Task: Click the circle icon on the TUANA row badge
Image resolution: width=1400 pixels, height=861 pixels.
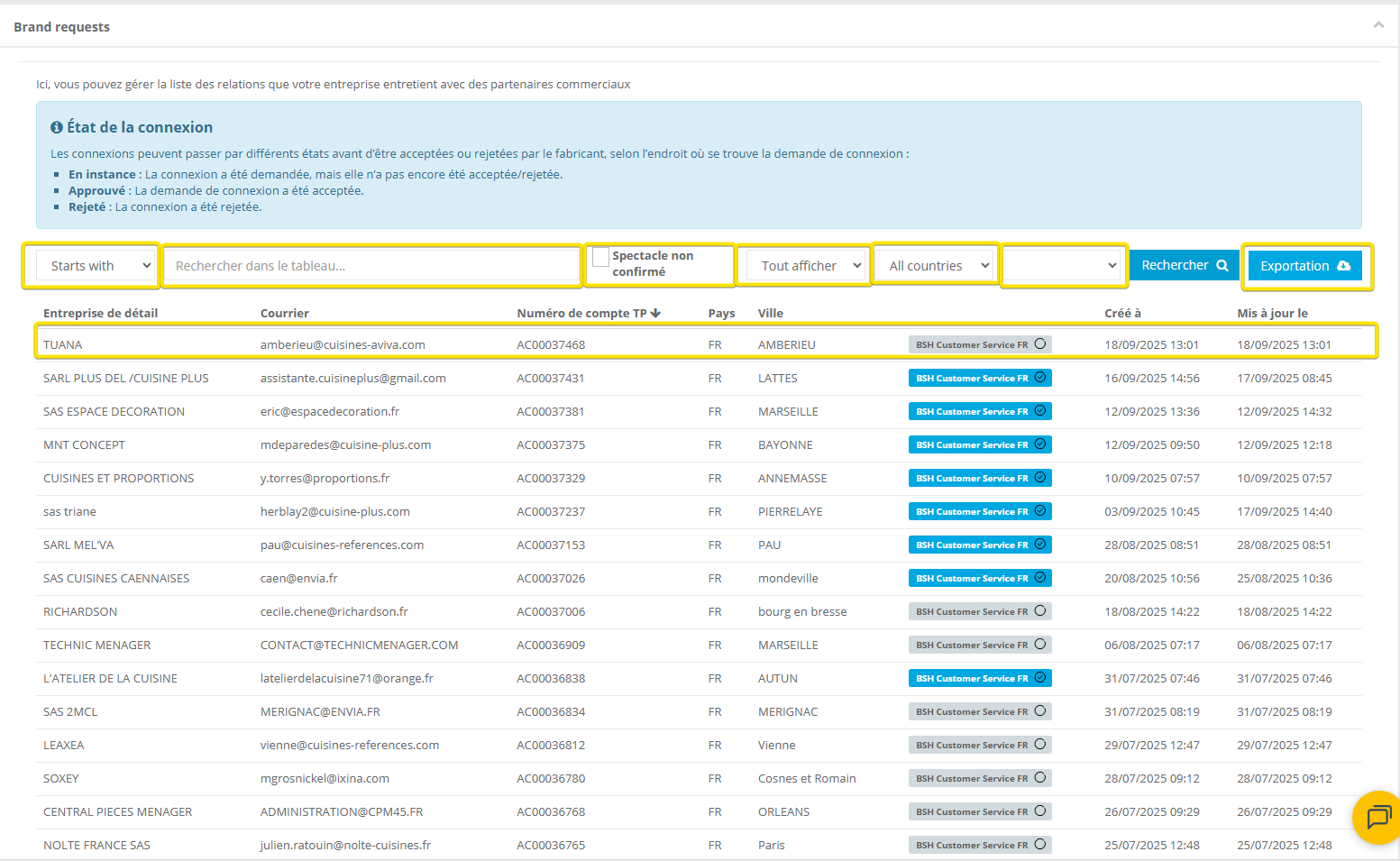Action: tap(1040, 344)
